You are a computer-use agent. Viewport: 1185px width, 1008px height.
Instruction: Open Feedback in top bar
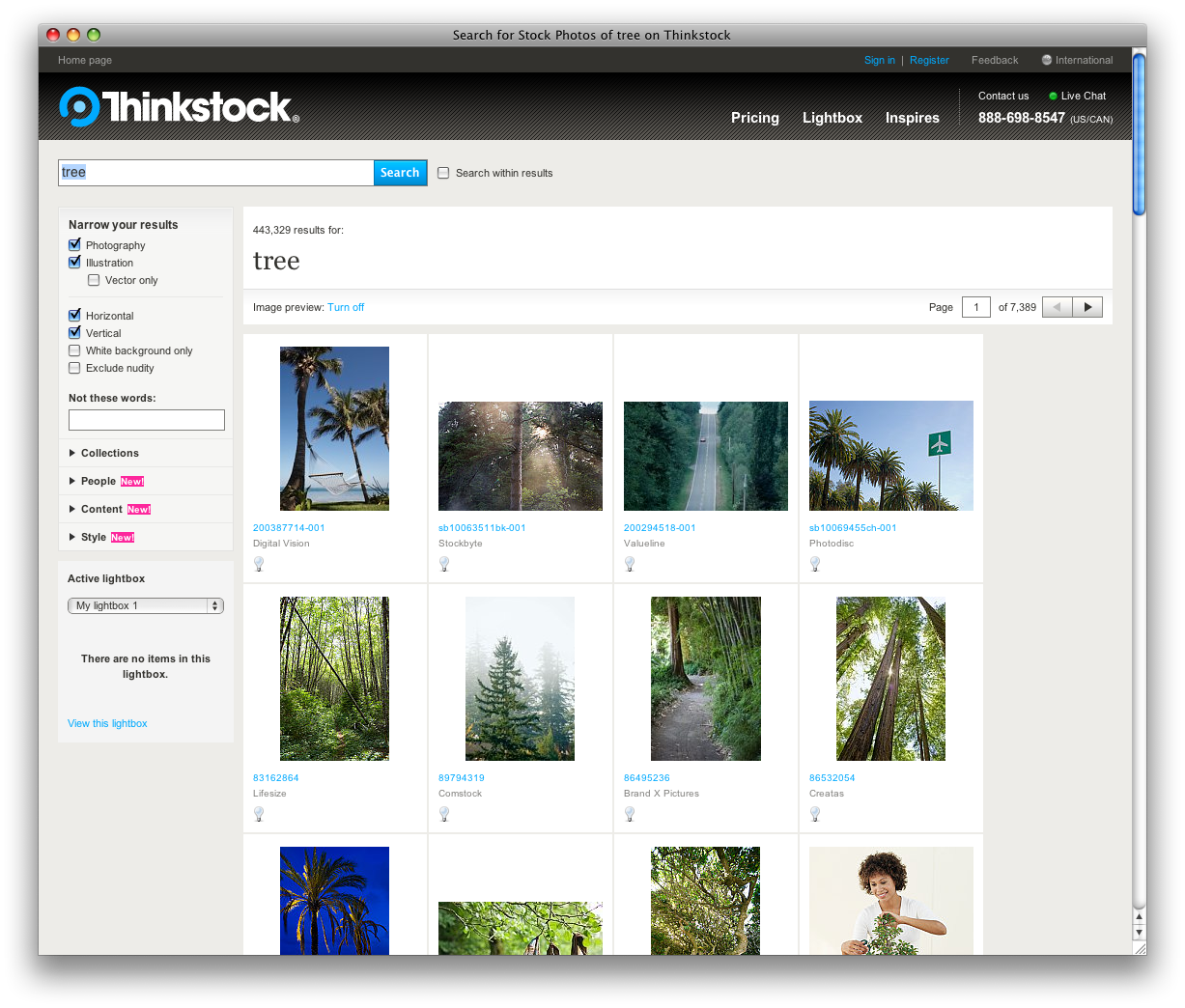995,60
